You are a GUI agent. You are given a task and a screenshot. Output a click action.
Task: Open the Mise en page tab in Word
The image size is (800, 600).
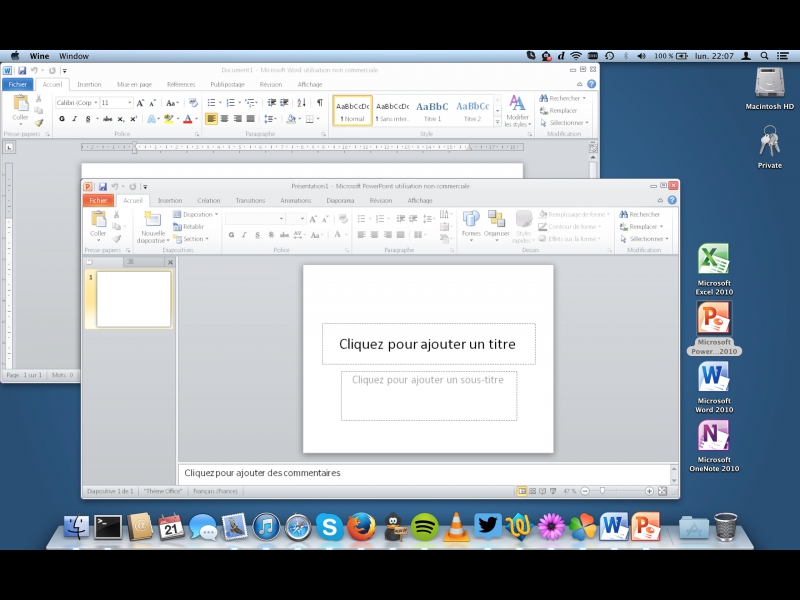tap(134, 85)
